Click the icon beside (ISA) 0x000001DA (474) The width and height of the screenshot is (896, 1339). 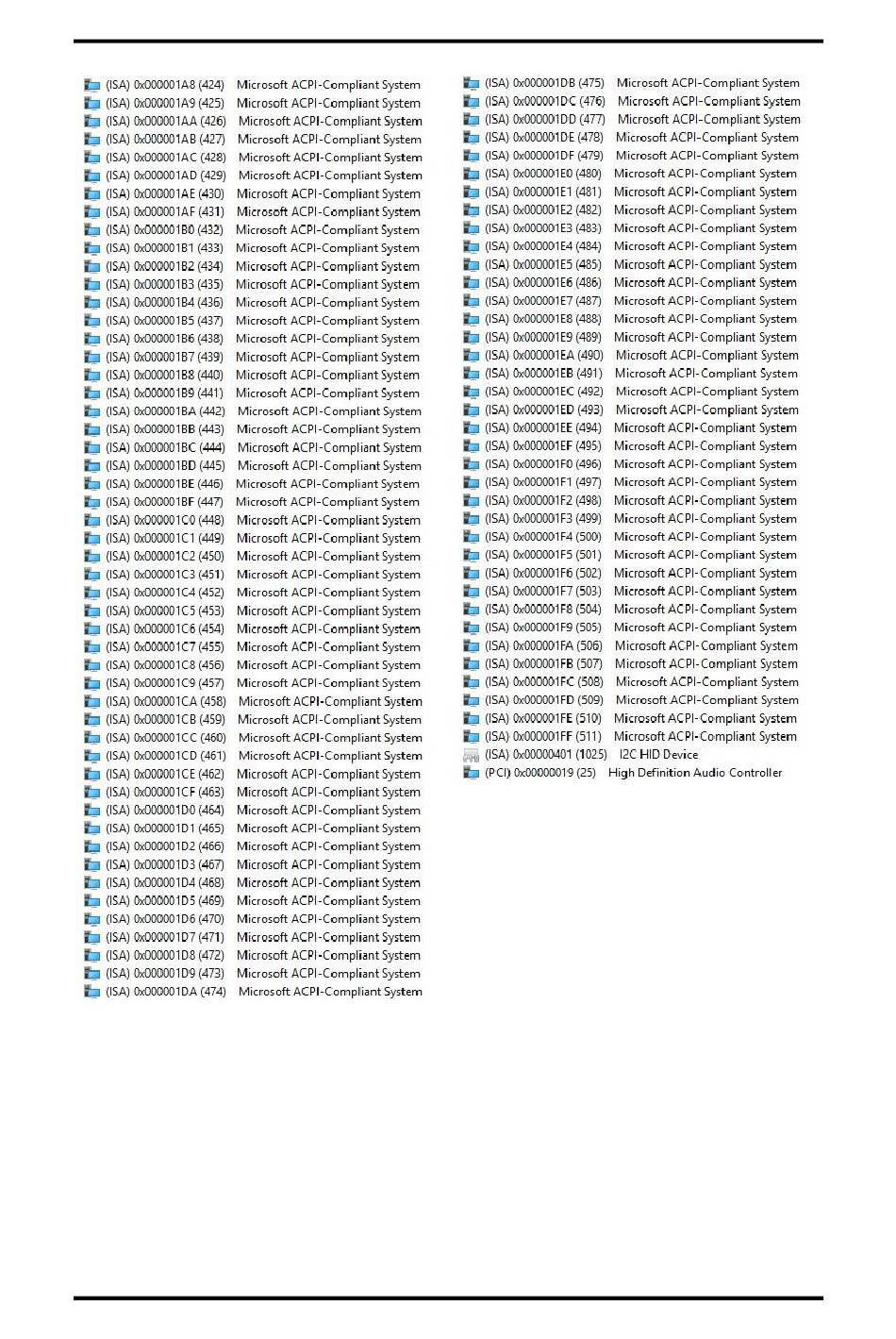(x=92, y=992)
